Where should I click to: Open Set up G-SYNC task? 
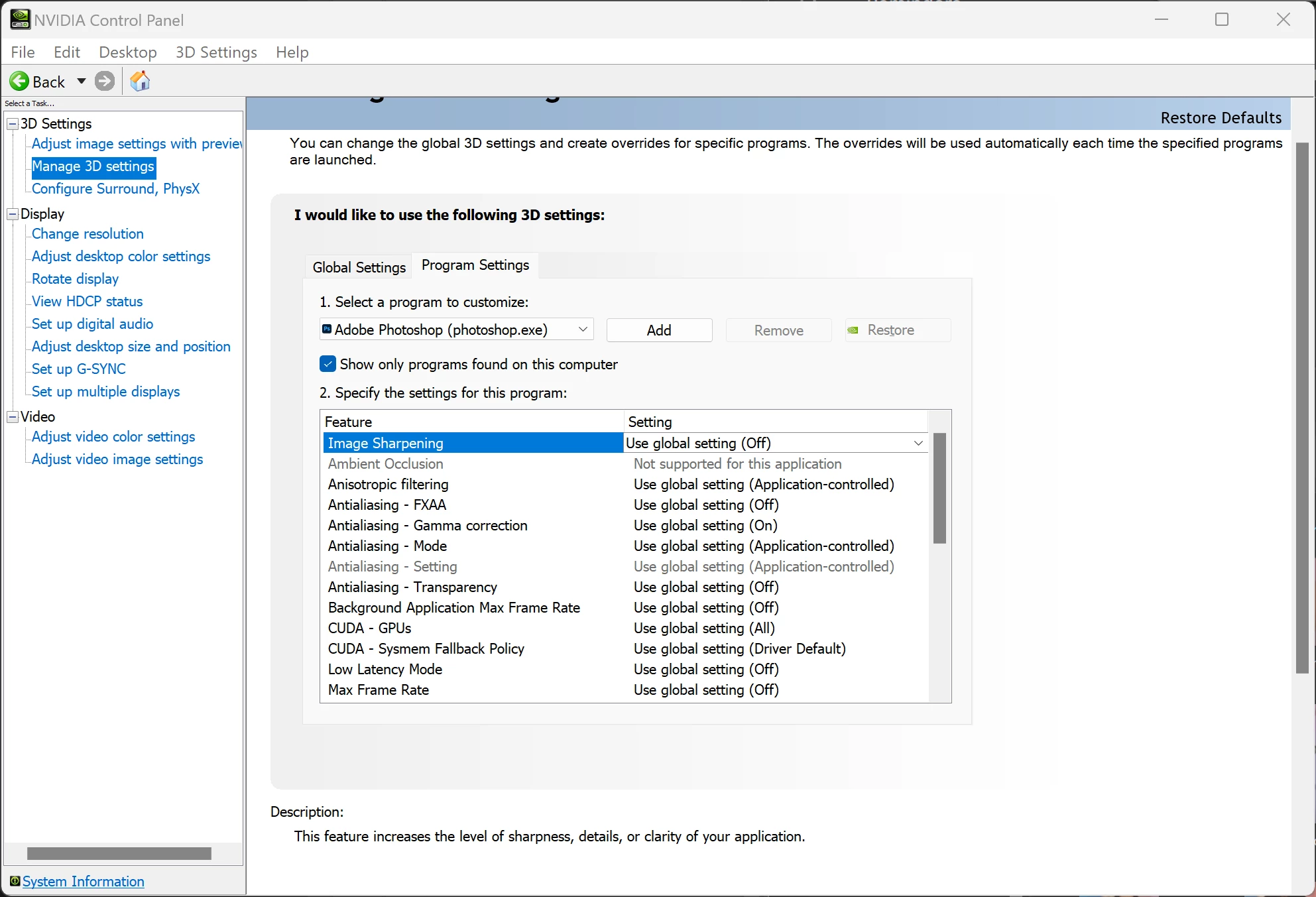pos(78,369)
